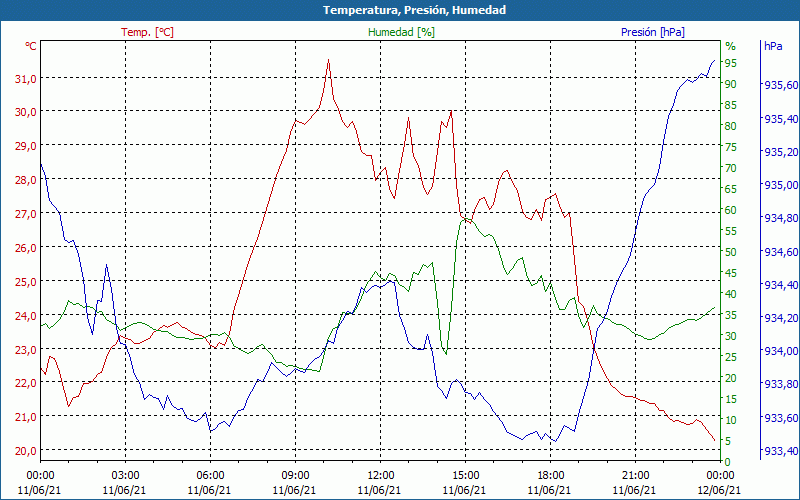Click the blue pressure curve's highest point
This screenshot has width=800, height=500.
(x=714, y=60)
